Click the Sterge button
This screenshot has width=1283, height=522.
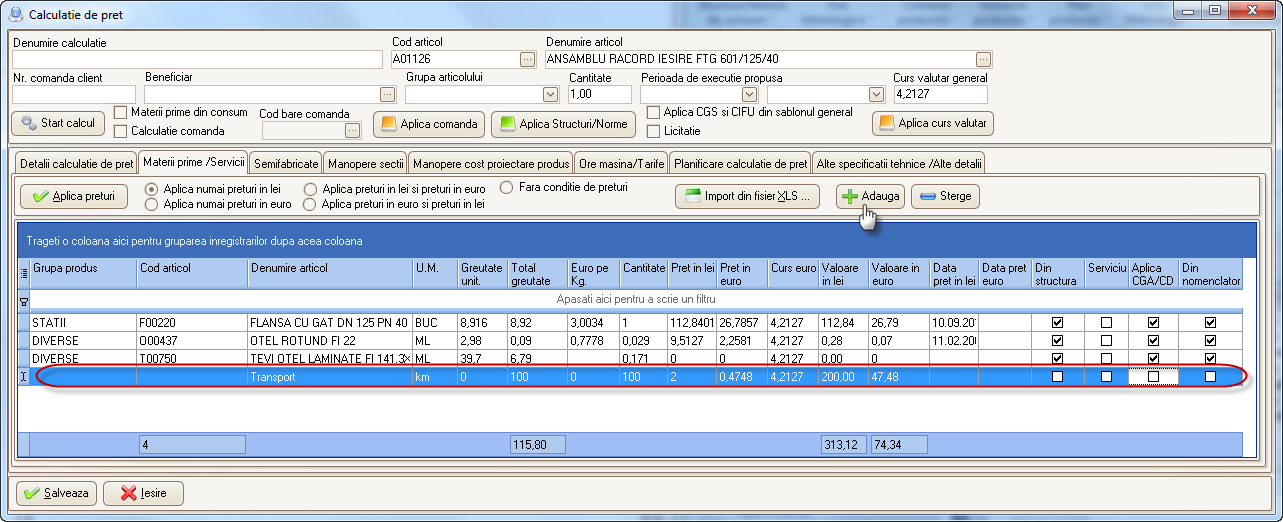[x=945, y=197]
